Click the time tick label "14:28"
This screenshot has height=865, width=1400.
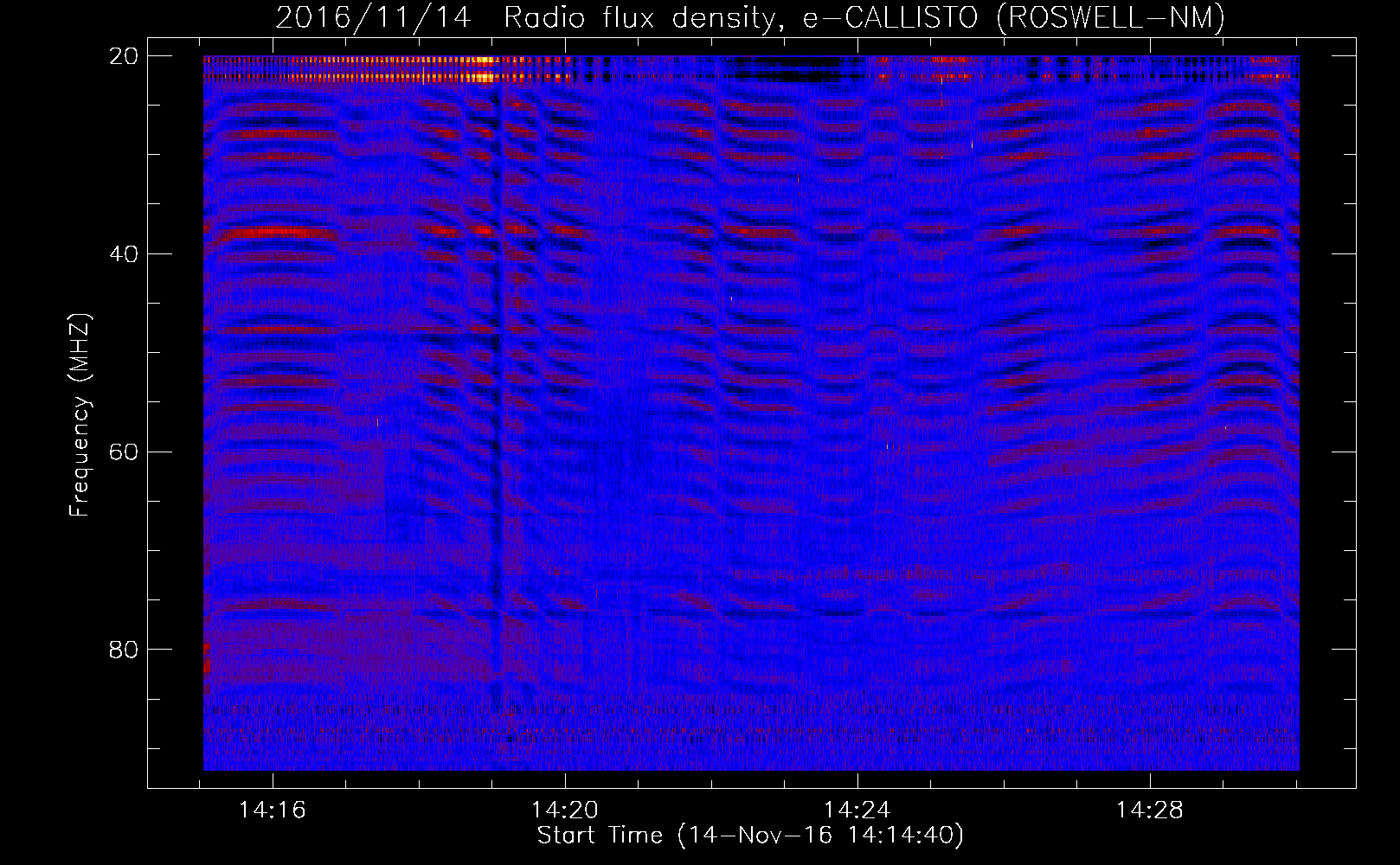(x=1150, y=811)
